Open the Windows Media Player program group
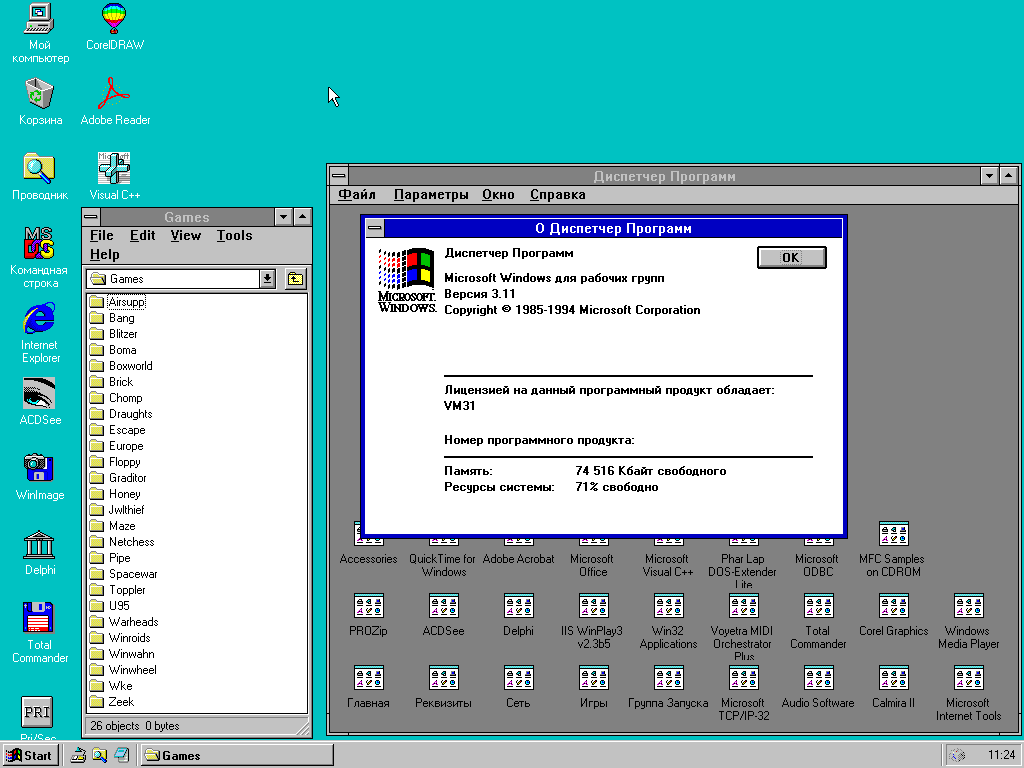 (x=968, y=607)
